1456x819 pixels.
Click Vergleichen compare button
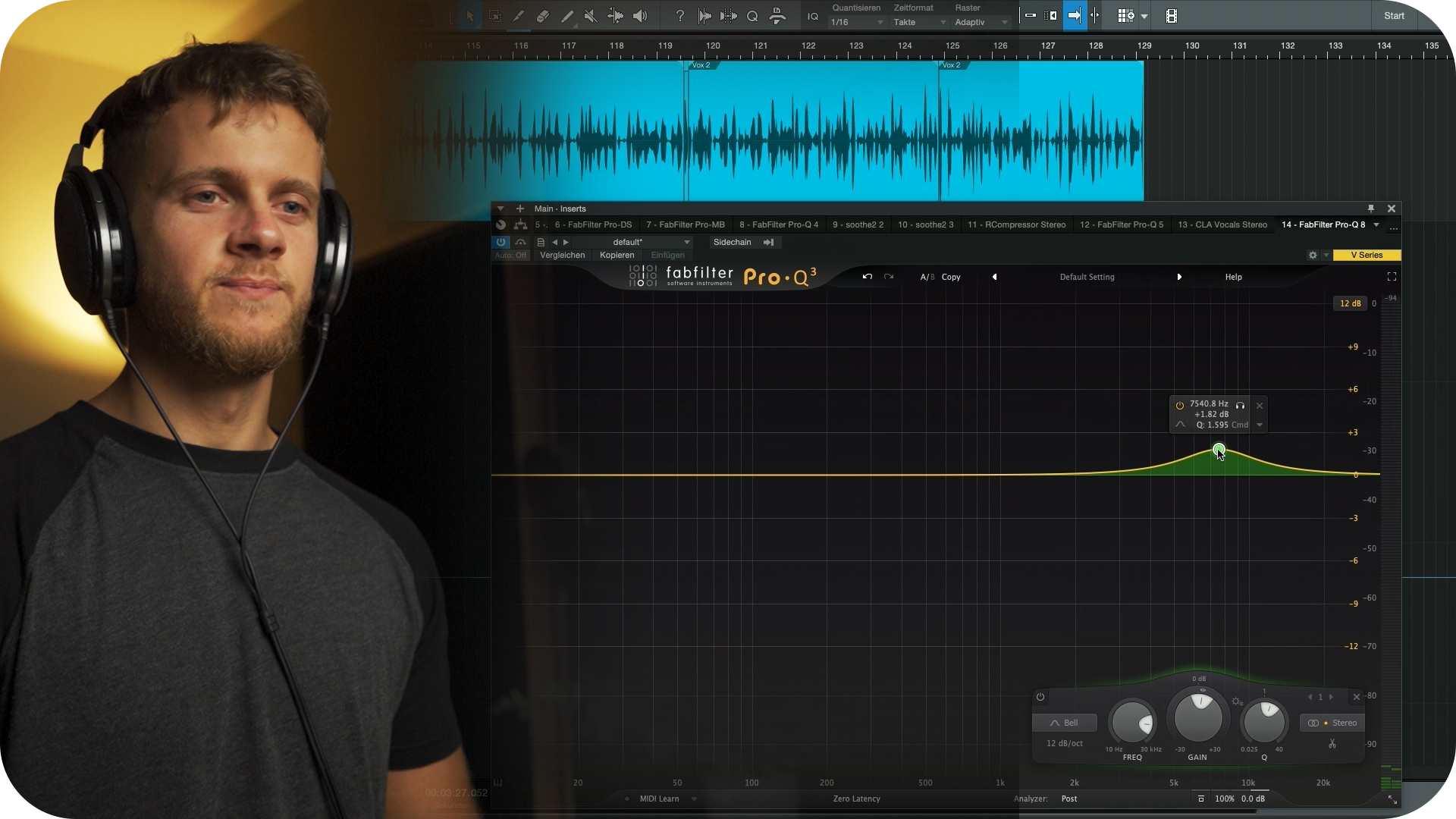coord(562,256)
